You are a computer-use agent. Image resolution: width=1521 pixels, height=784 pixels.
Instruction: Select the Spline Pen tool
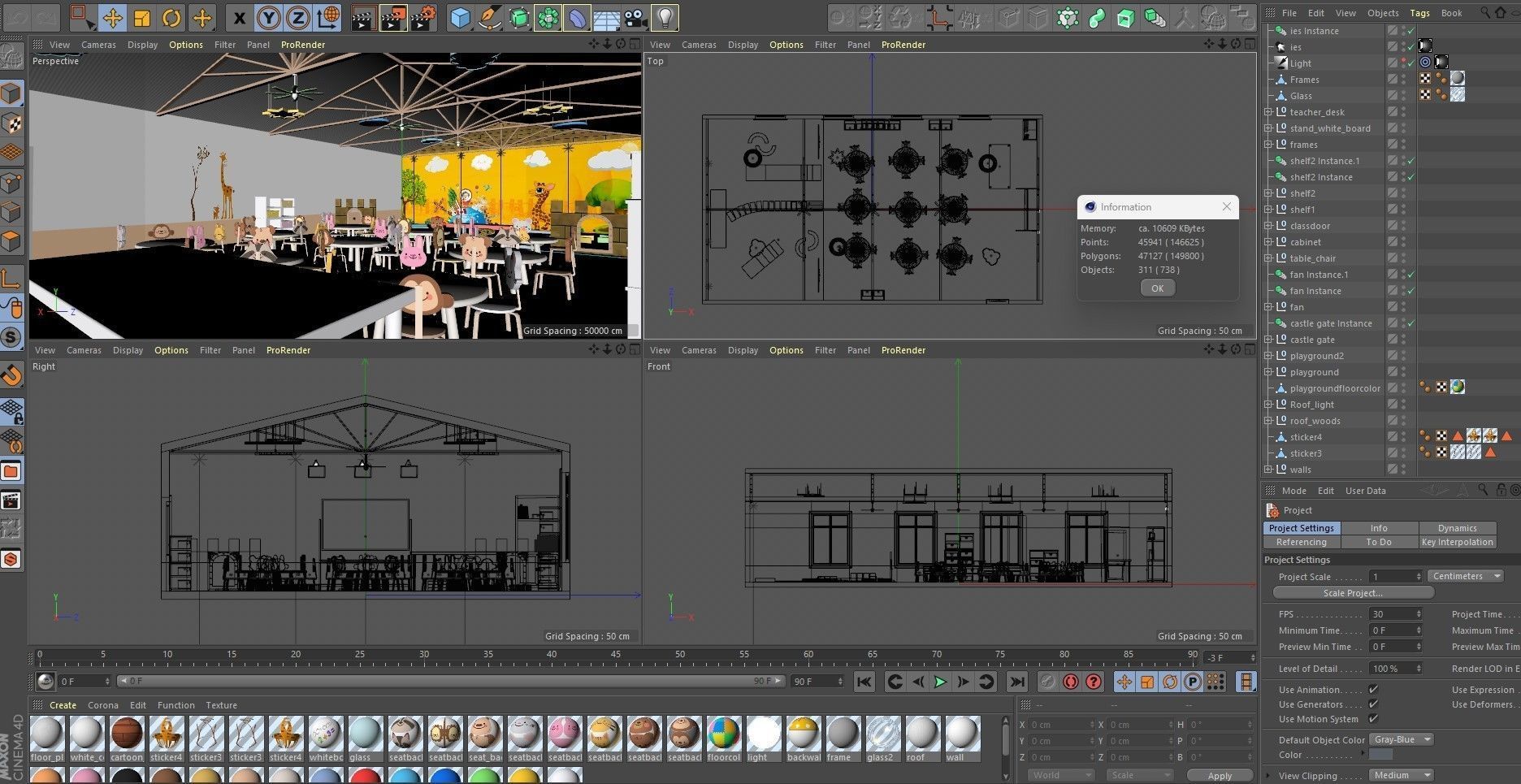[490, 17]
